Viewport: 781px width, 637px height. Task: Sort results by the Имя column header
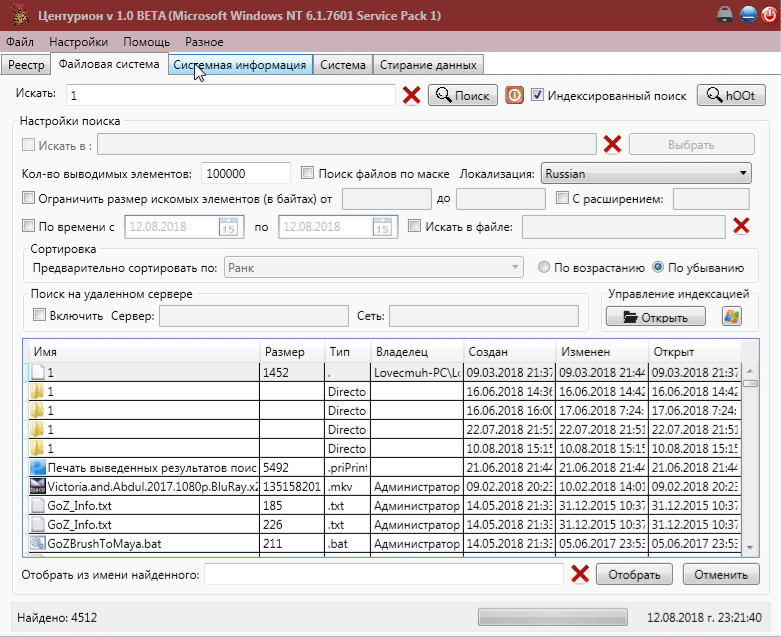click(144, 352)
